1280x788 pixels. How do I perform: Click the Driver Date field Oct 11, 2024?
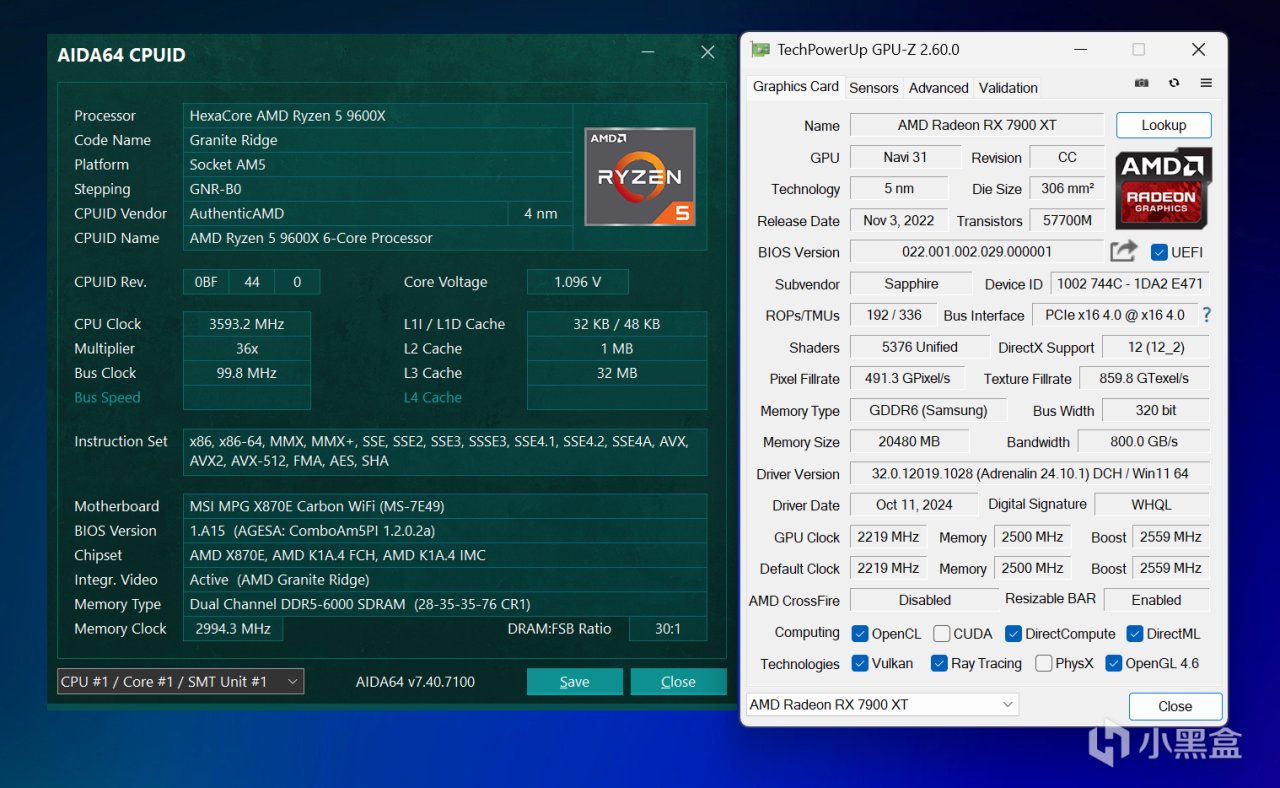point(914,505)
